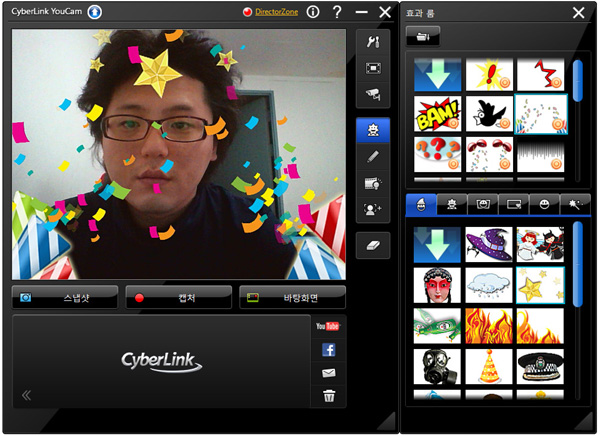This screenshot has width=600, height=436.
Task: Apply the opera mask gadget
Action: [437, 286]
